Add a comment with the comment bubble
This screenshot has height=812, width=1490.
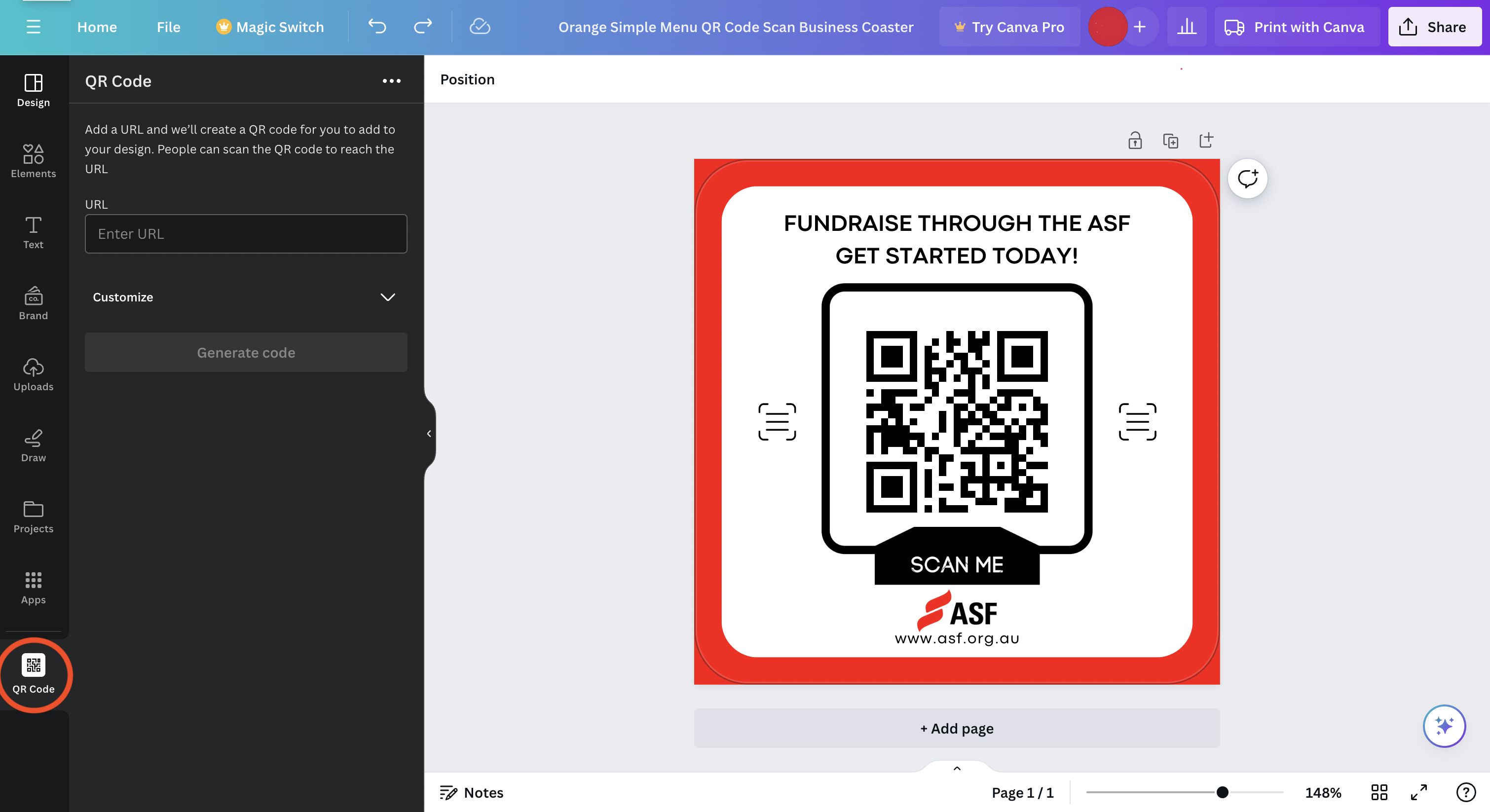tap(1248, 179)
